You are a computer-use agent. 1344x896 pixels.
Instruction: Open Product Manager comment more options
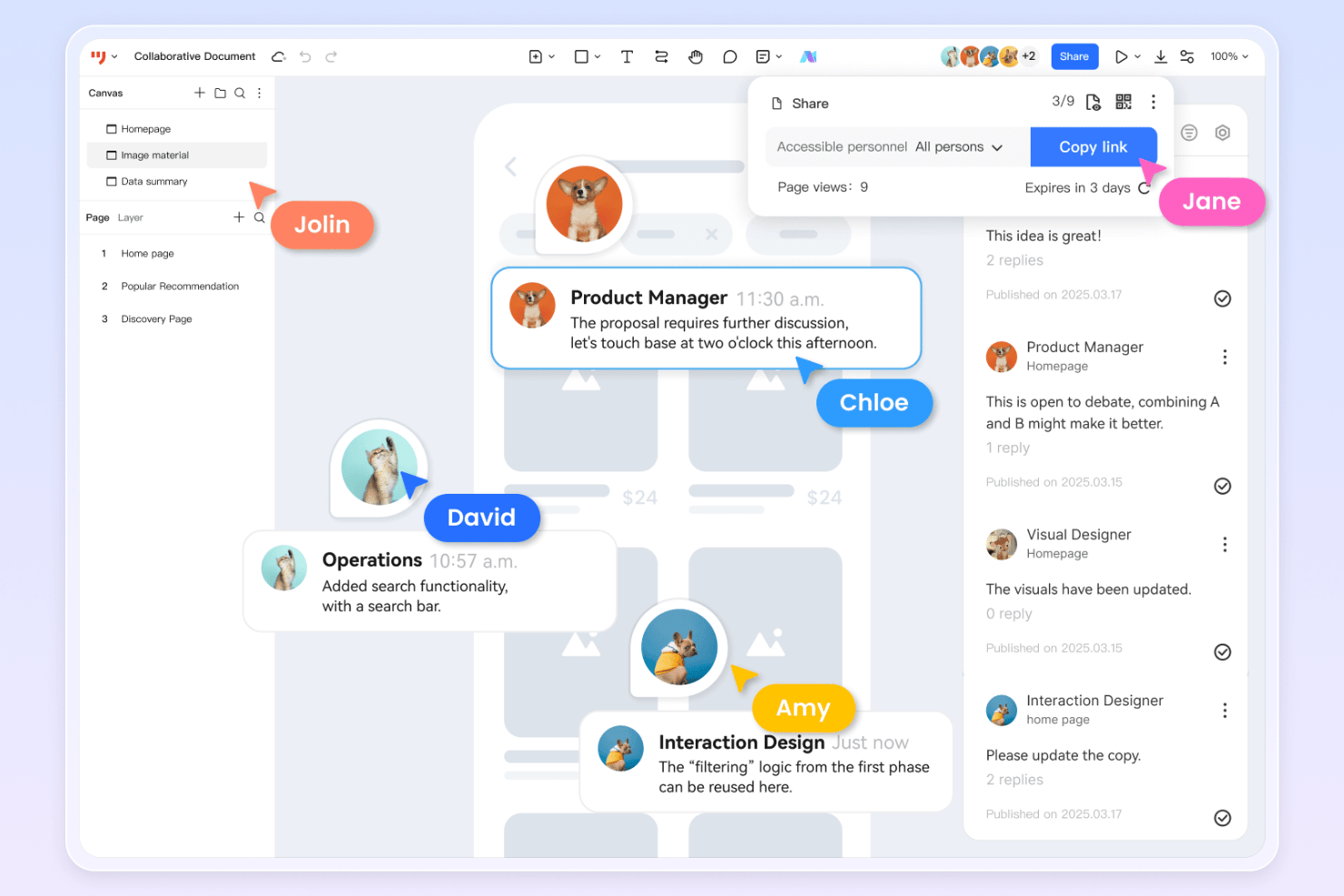pos(1224,357)
